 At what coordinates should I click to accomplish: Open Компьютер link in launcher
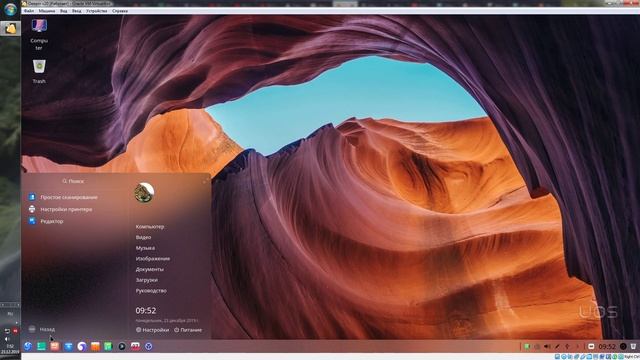coord(150,227)
